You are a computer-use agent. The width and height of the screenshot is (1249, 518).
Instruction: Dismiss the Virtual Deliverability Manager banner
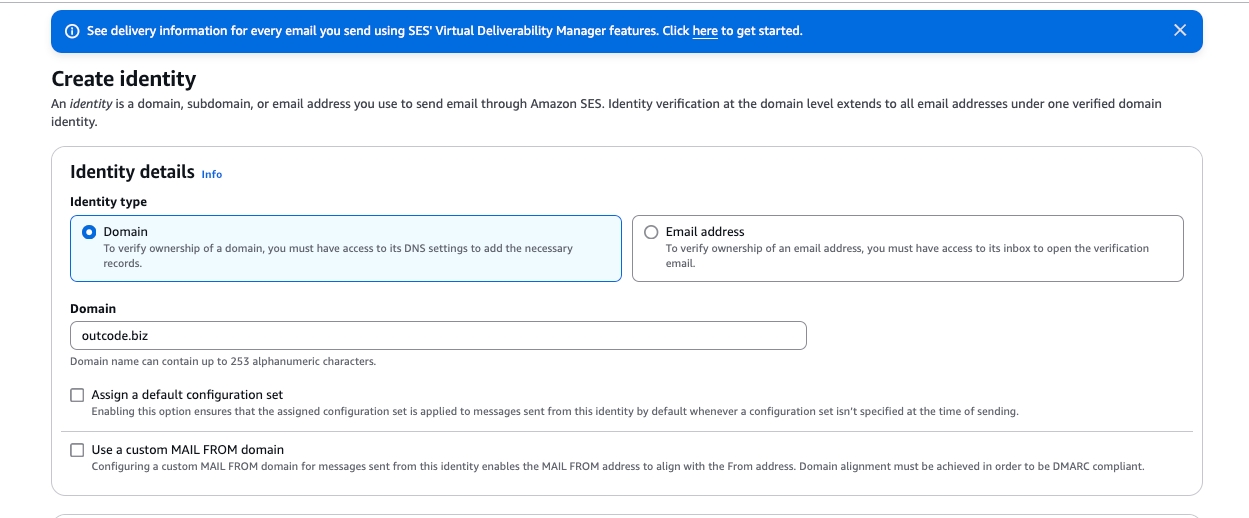coord(1180,31)
